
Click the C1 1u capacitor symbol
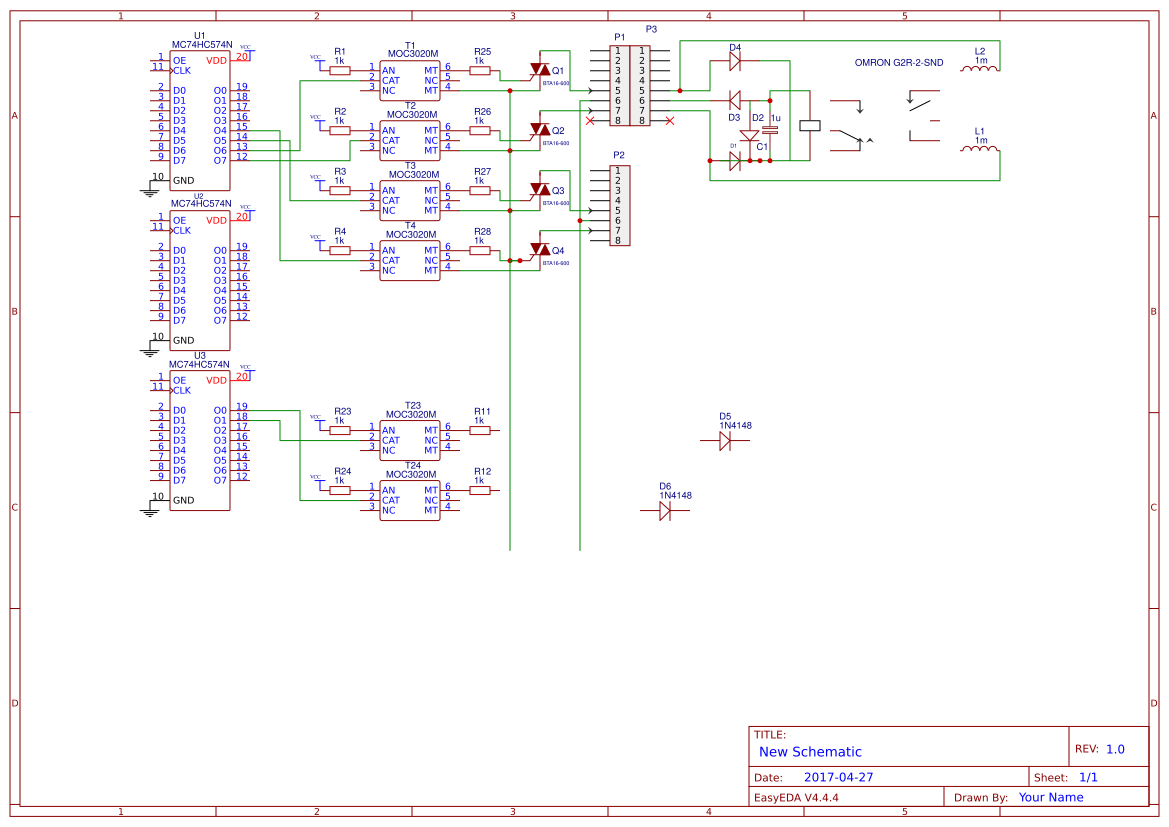pyautogui.click(x=770, y=128)
